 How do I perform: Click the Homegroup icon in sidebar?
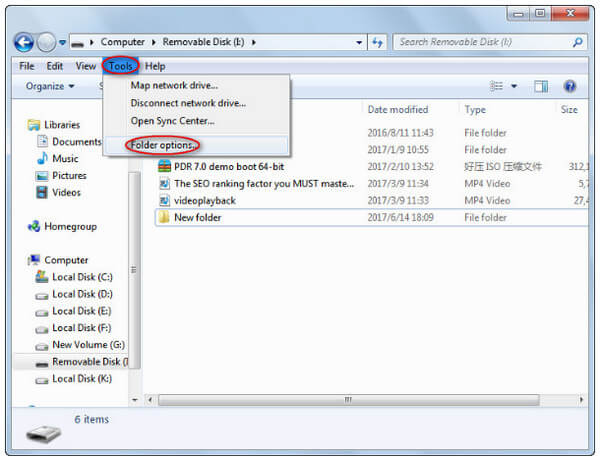[34, 227]
